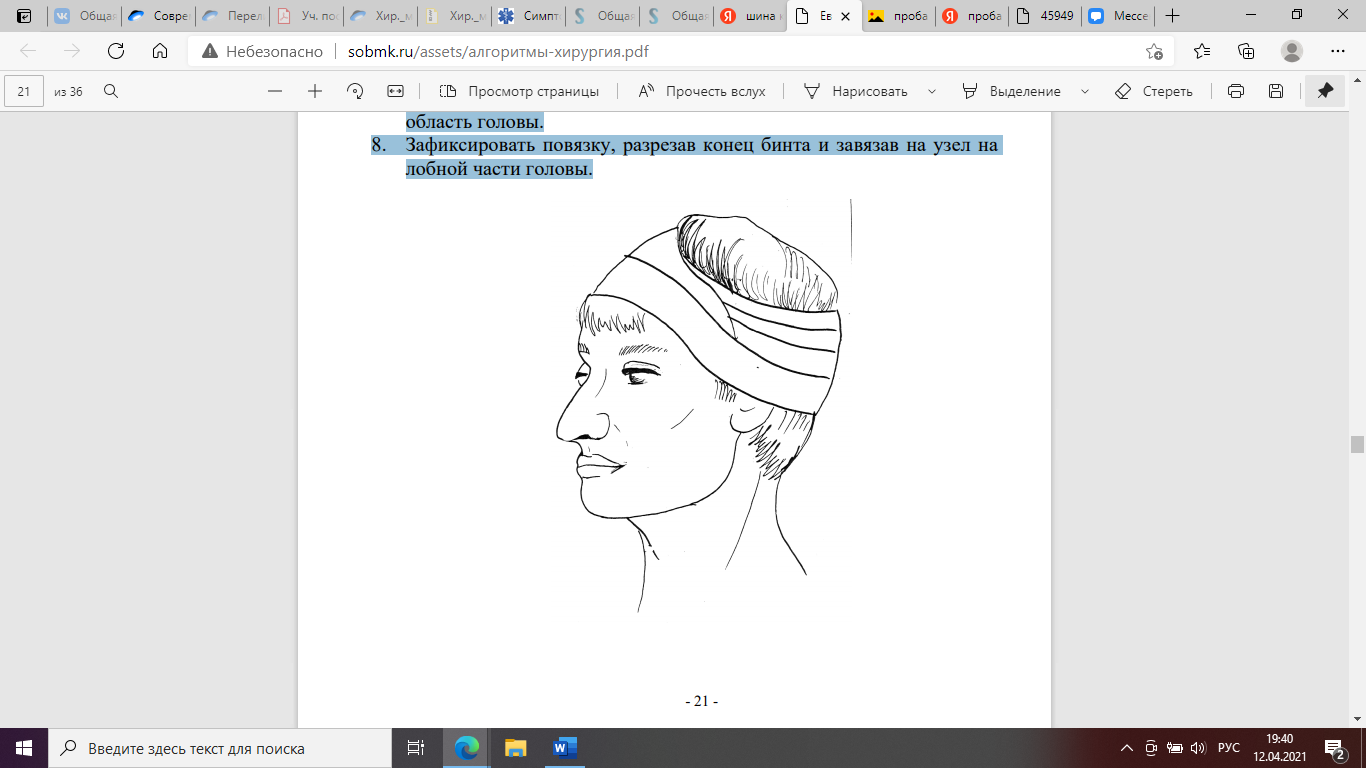Click the zoom out minus icon
The image size is (1366, 768).
point(275,91)
